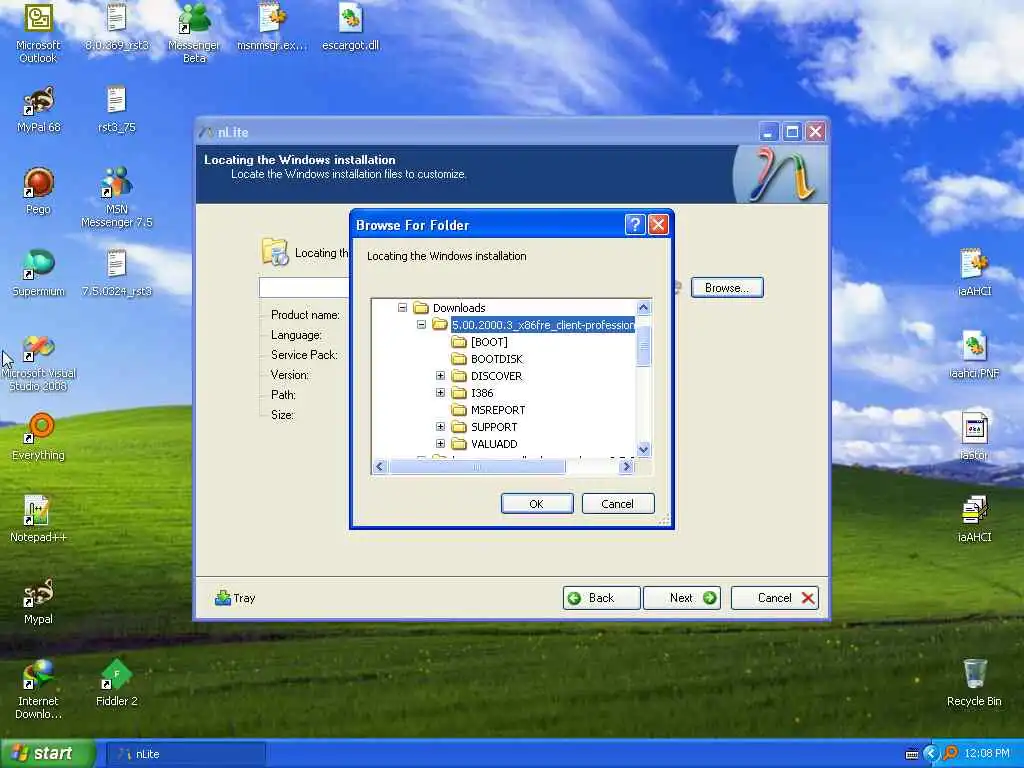Click folder tree scroll up arrow
This screenshot has height=768, width=1024.
click(643, 307)
